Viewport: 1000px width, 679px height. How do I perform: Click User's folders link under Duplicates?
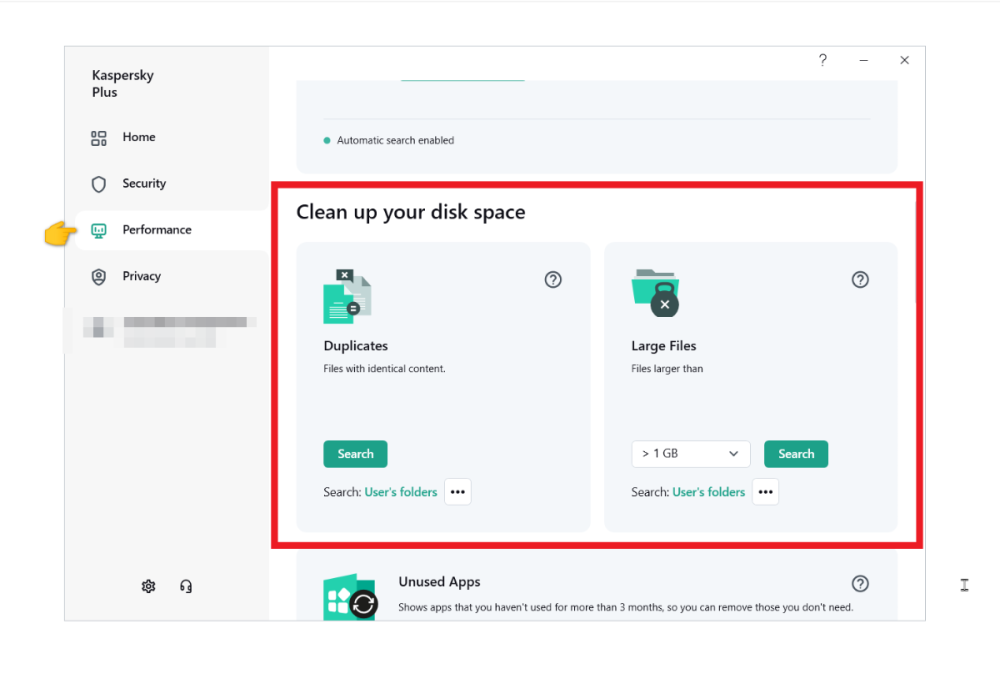[x=401, y=492]
